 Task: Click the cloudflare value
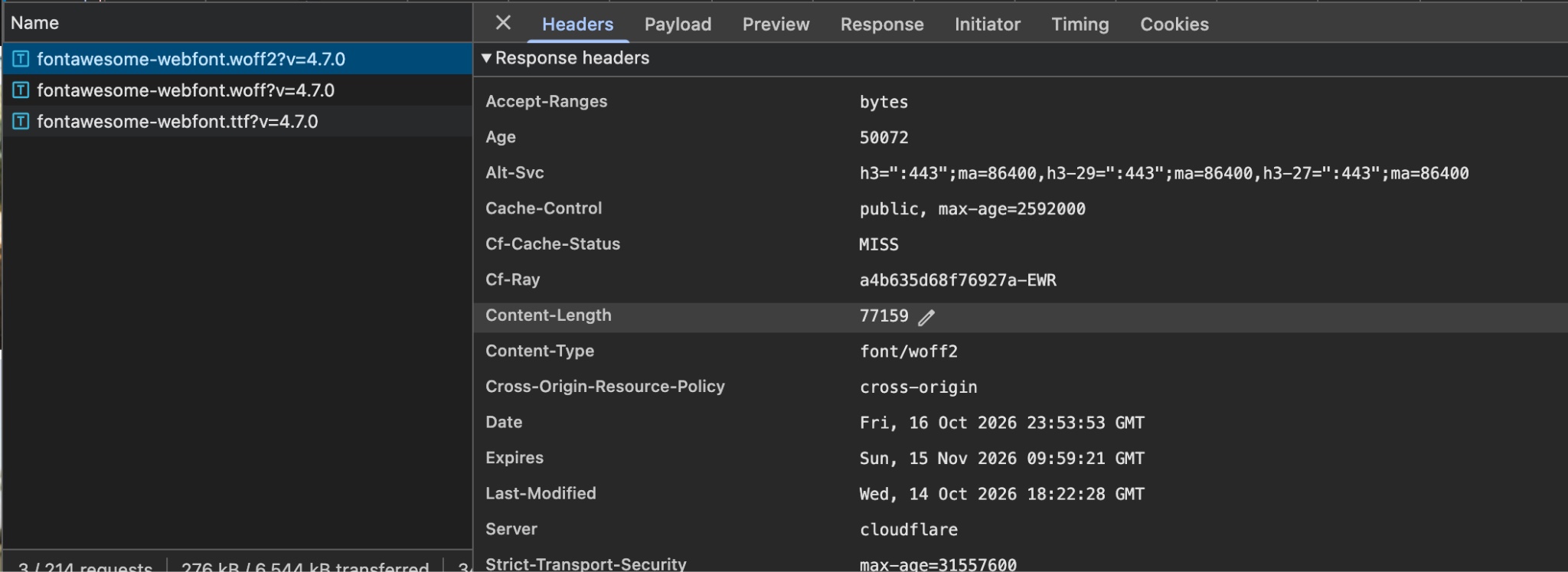pos(909,529)
